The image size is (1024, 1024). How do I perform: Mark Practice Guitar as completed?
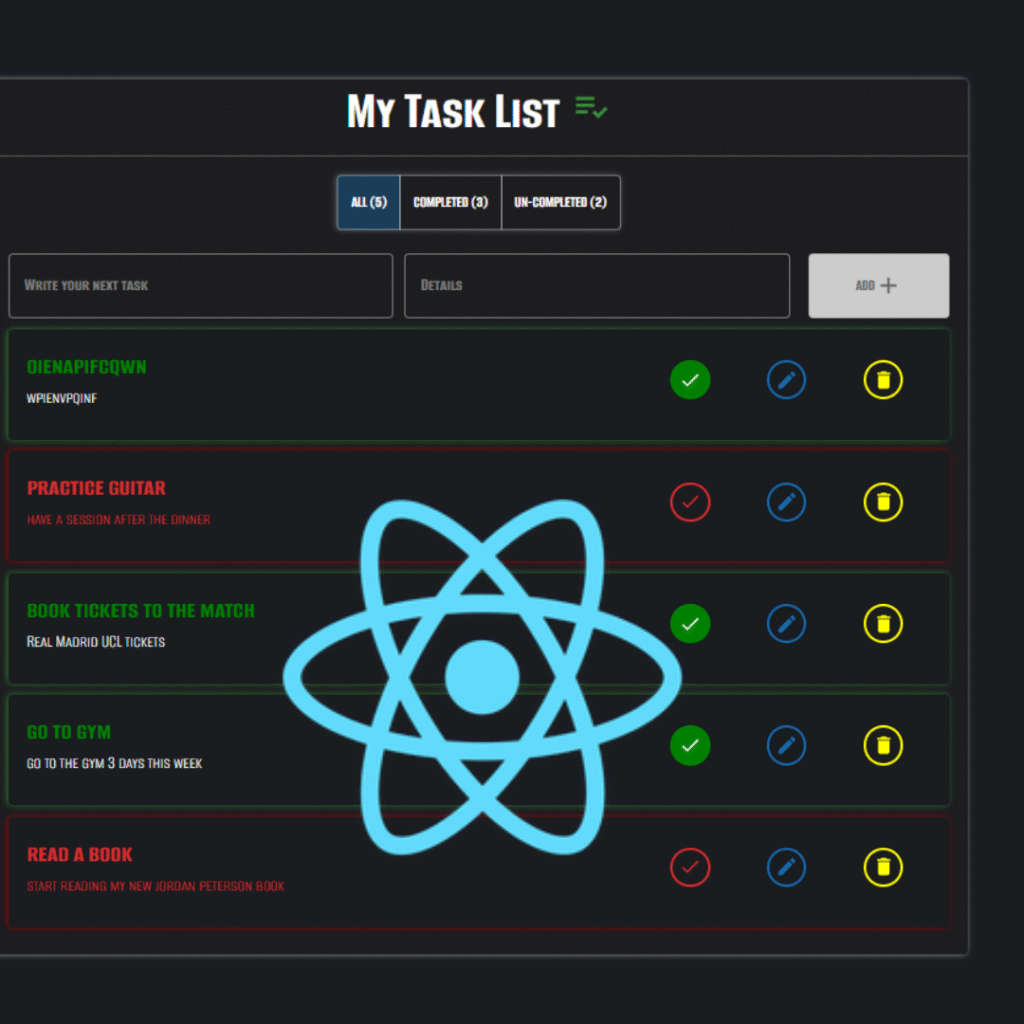tap(690, 502)
